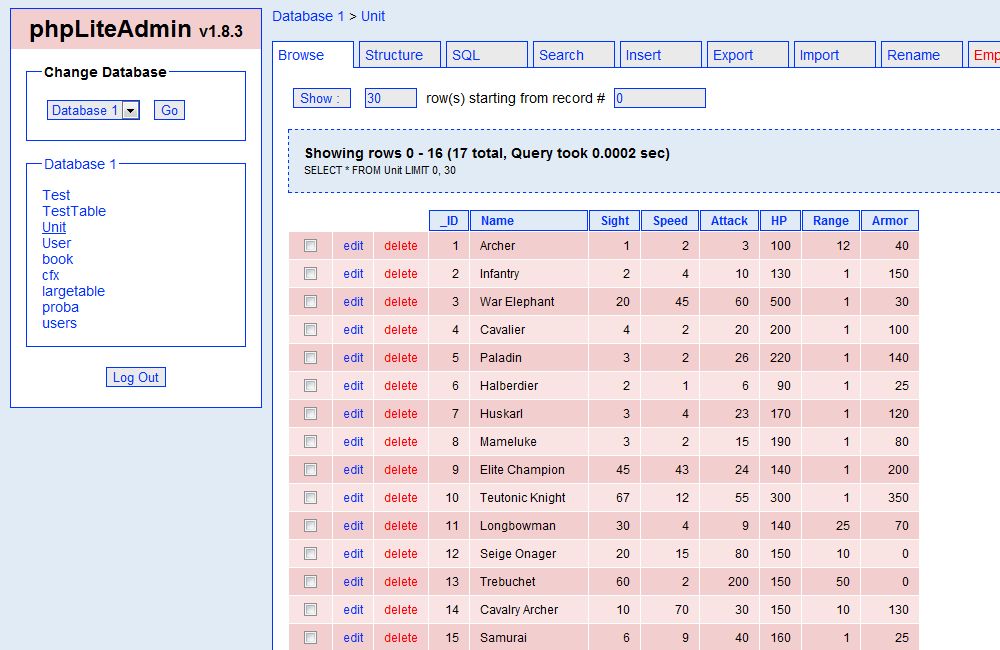Switch to the Structure tab
The height and width of the screenshot is (650, 1000).
coord(399,54)
